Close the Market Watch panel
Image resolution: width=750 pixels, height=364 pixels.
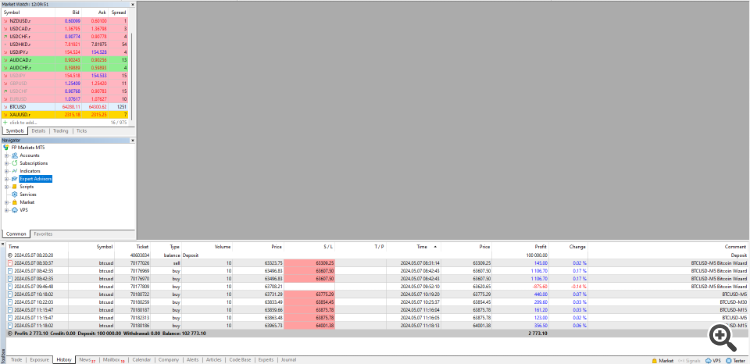pyautogui.click(x=132, y=4)
